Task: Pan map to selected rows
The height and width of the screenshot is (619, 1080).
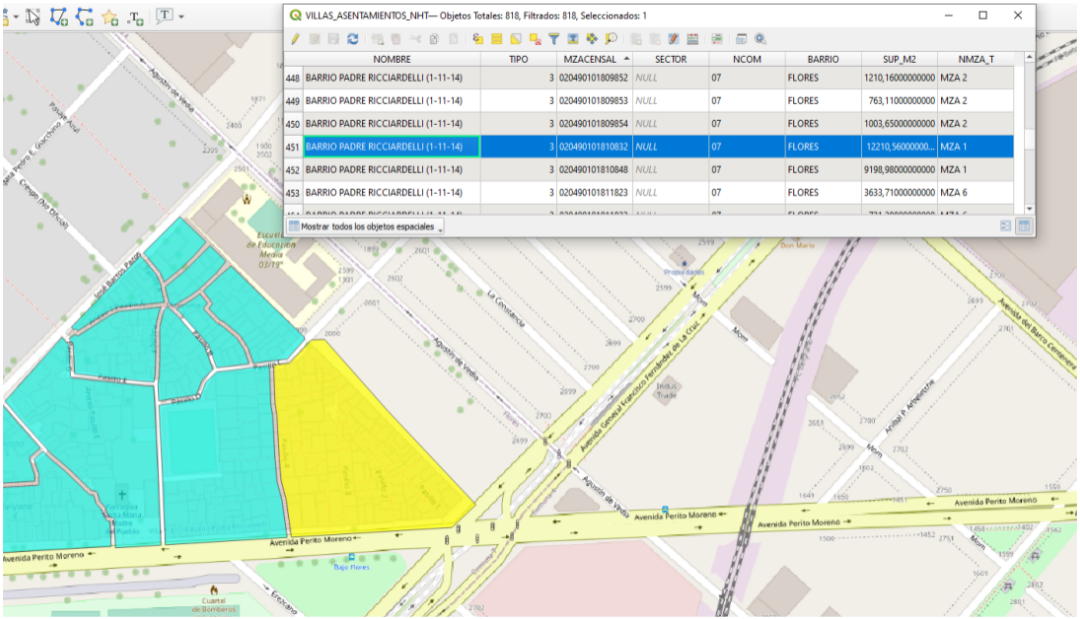Action: 592,39
